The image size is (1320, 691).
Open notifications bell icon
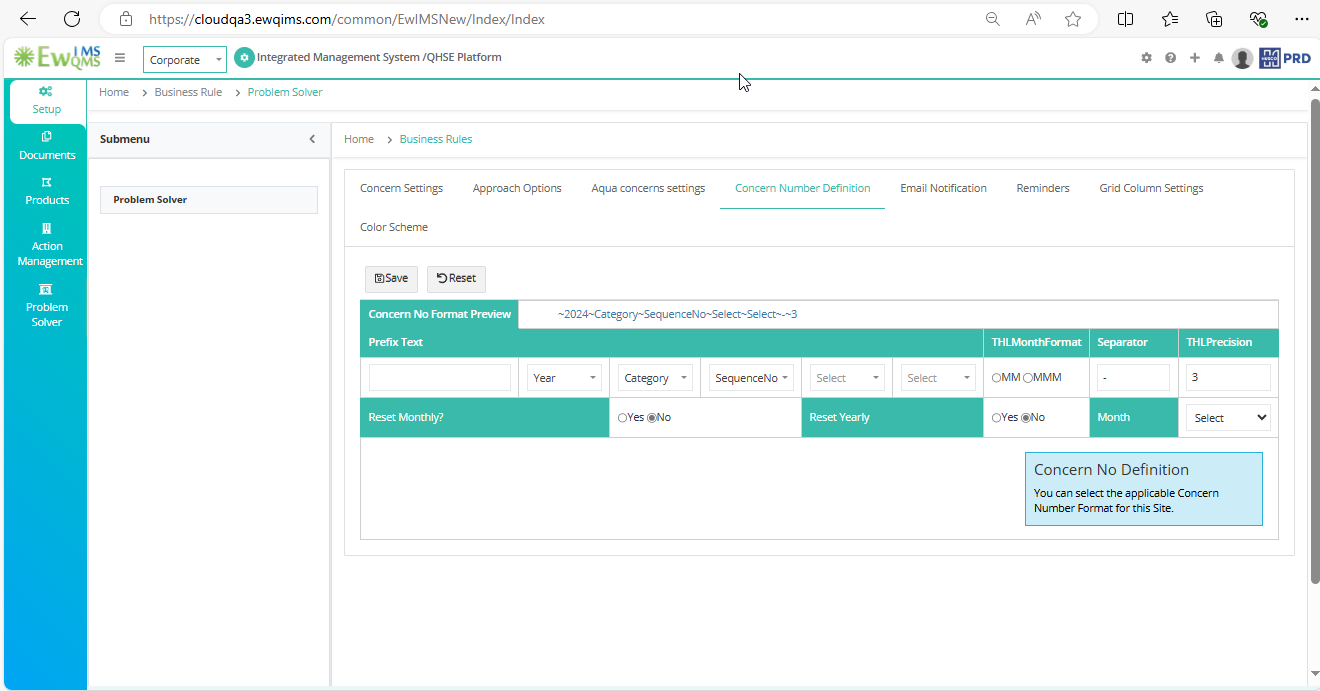pyautogui.click(x=1218, y=58)
